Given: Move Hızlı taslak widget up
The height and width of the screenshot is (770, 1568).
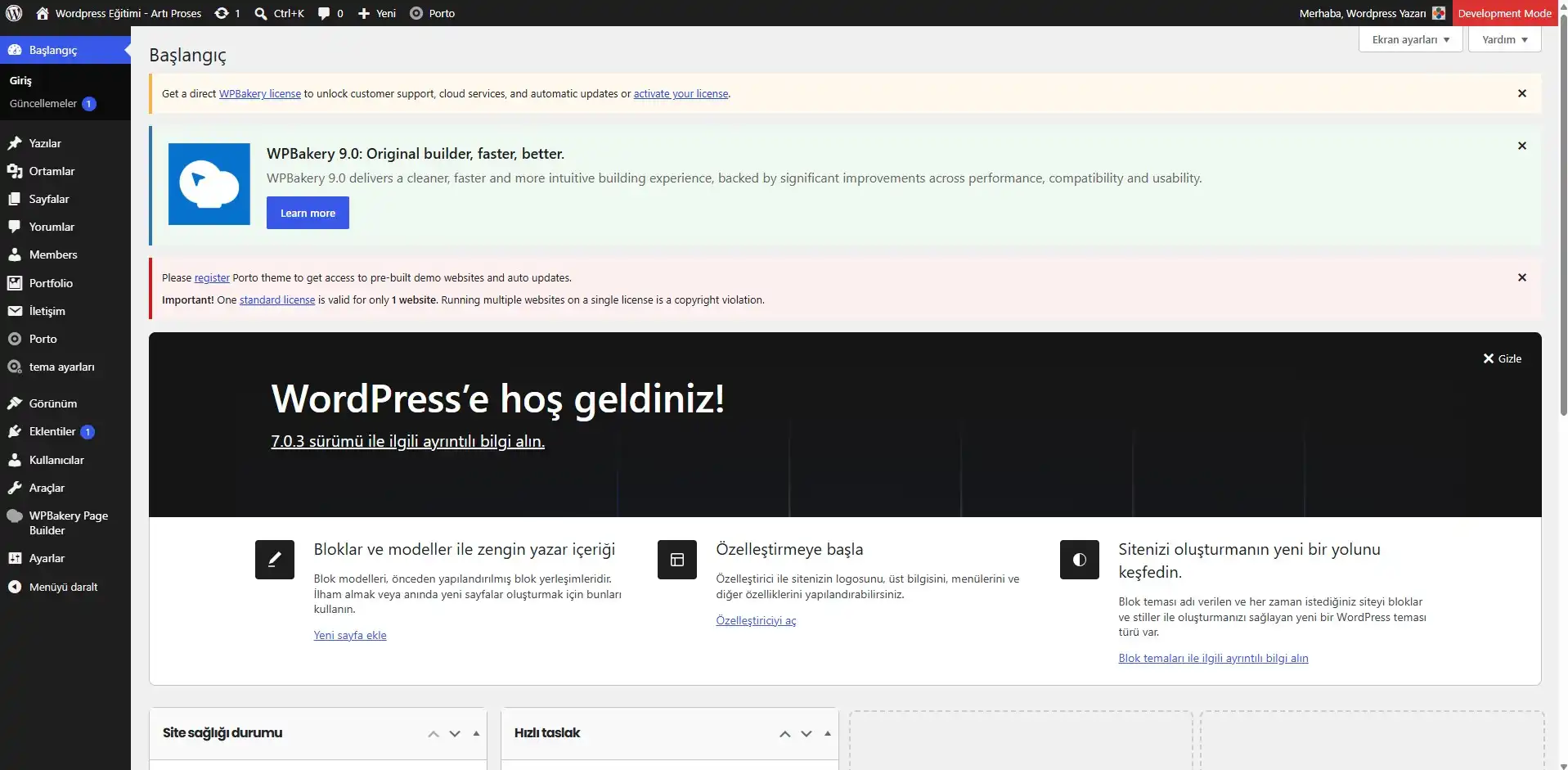Looking at the screenshot, I should click(785, 734).
